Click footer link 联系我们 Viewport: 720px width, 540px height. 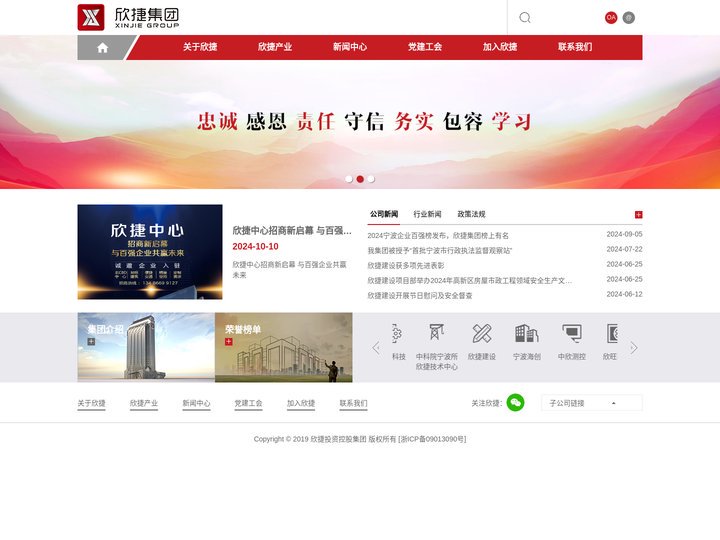pyautogui.click(x=353, y=403)
